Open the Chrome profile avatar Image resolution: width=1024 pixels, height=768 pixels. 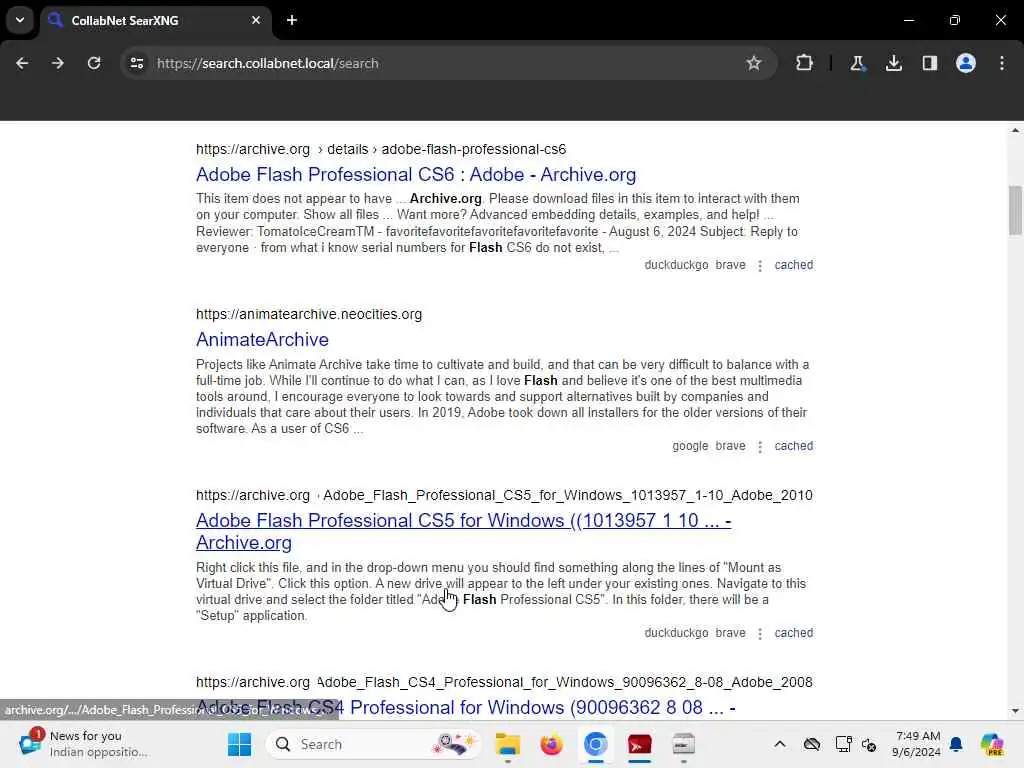pos(966,63)
